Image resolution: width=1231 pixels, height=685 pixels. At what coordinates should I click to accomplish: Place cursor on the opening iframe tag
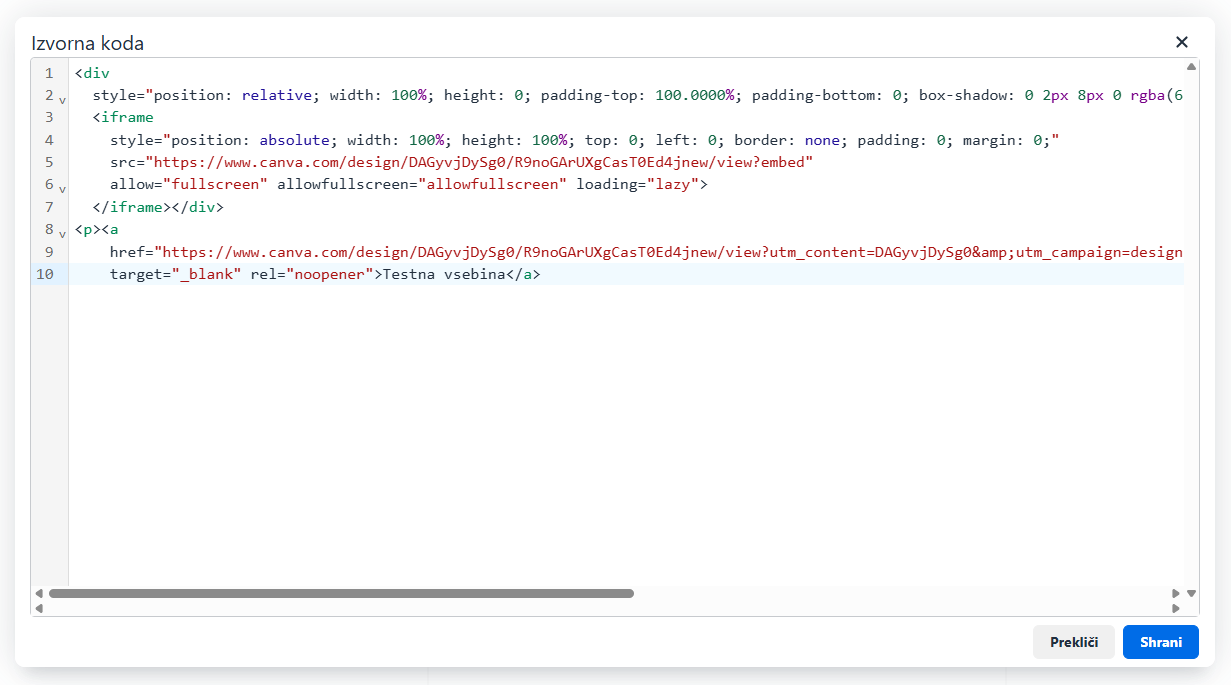click(127, 117)
